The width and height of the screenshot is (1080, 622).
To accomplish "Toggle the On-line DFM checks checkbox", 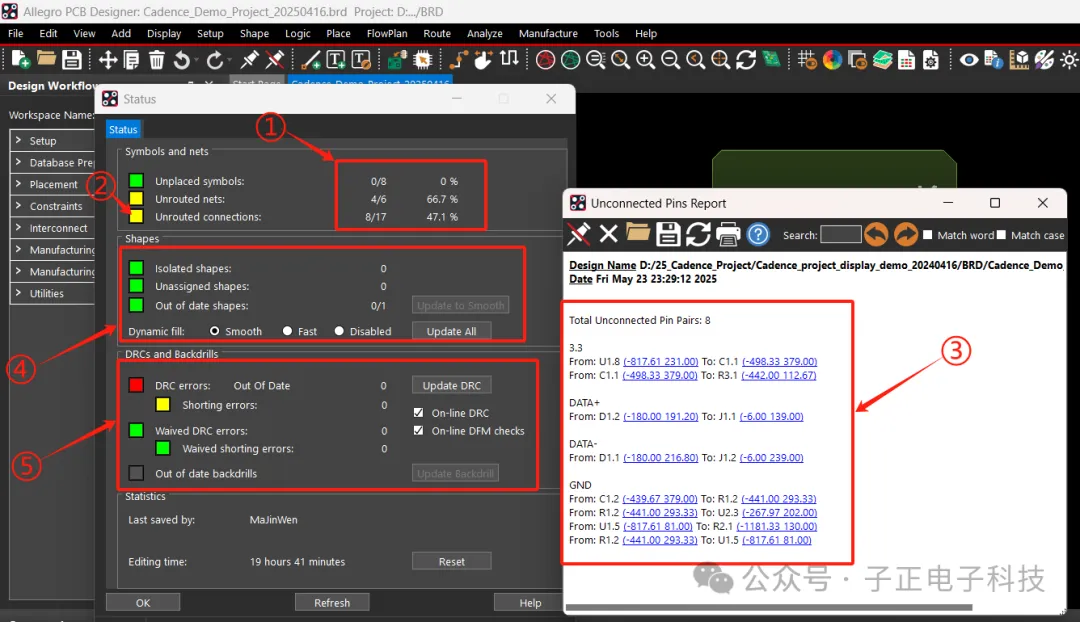I will click(418, 430).
